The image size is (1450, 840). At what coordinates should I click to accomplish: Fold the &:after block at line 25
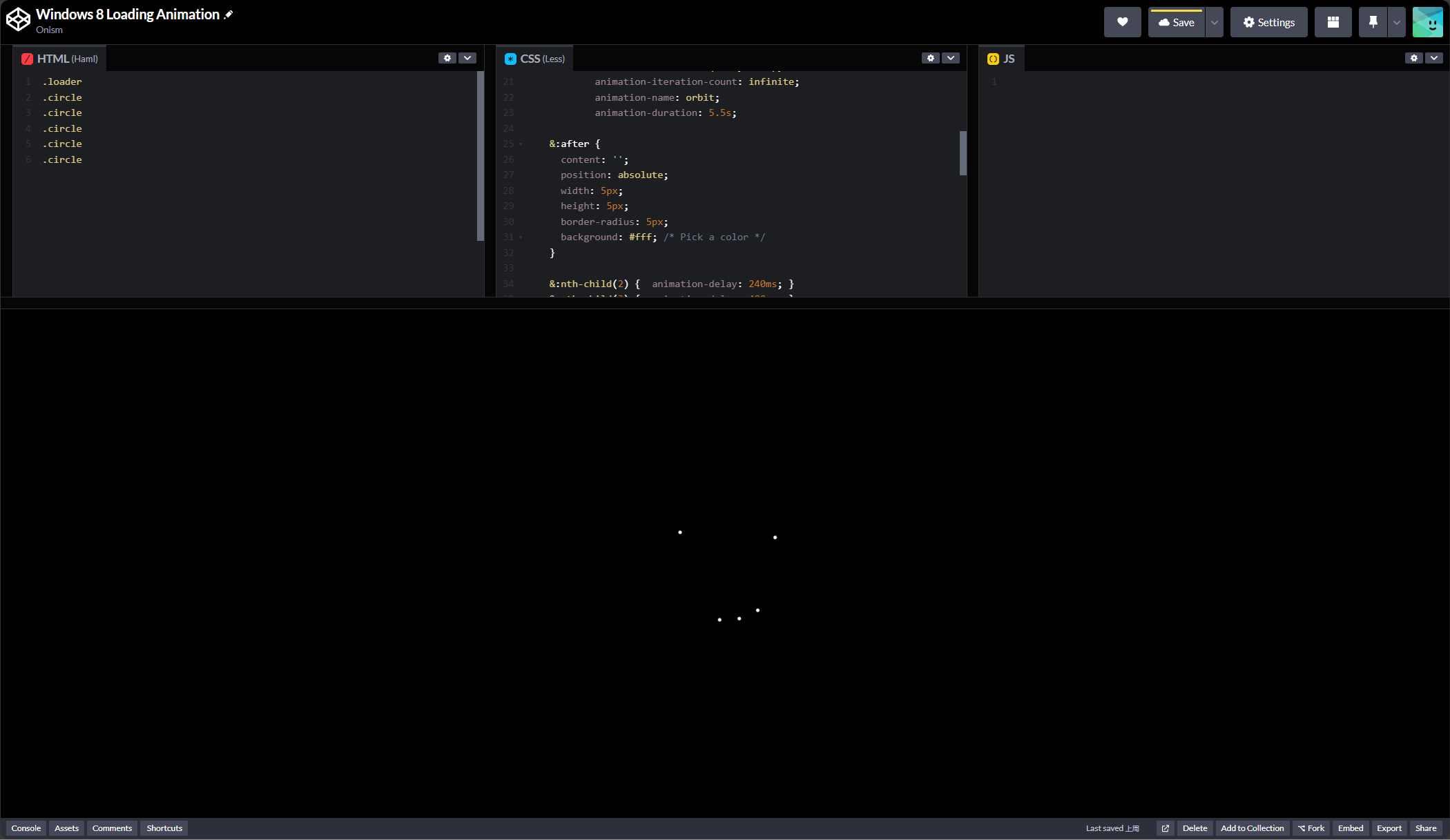click(521, 144)
